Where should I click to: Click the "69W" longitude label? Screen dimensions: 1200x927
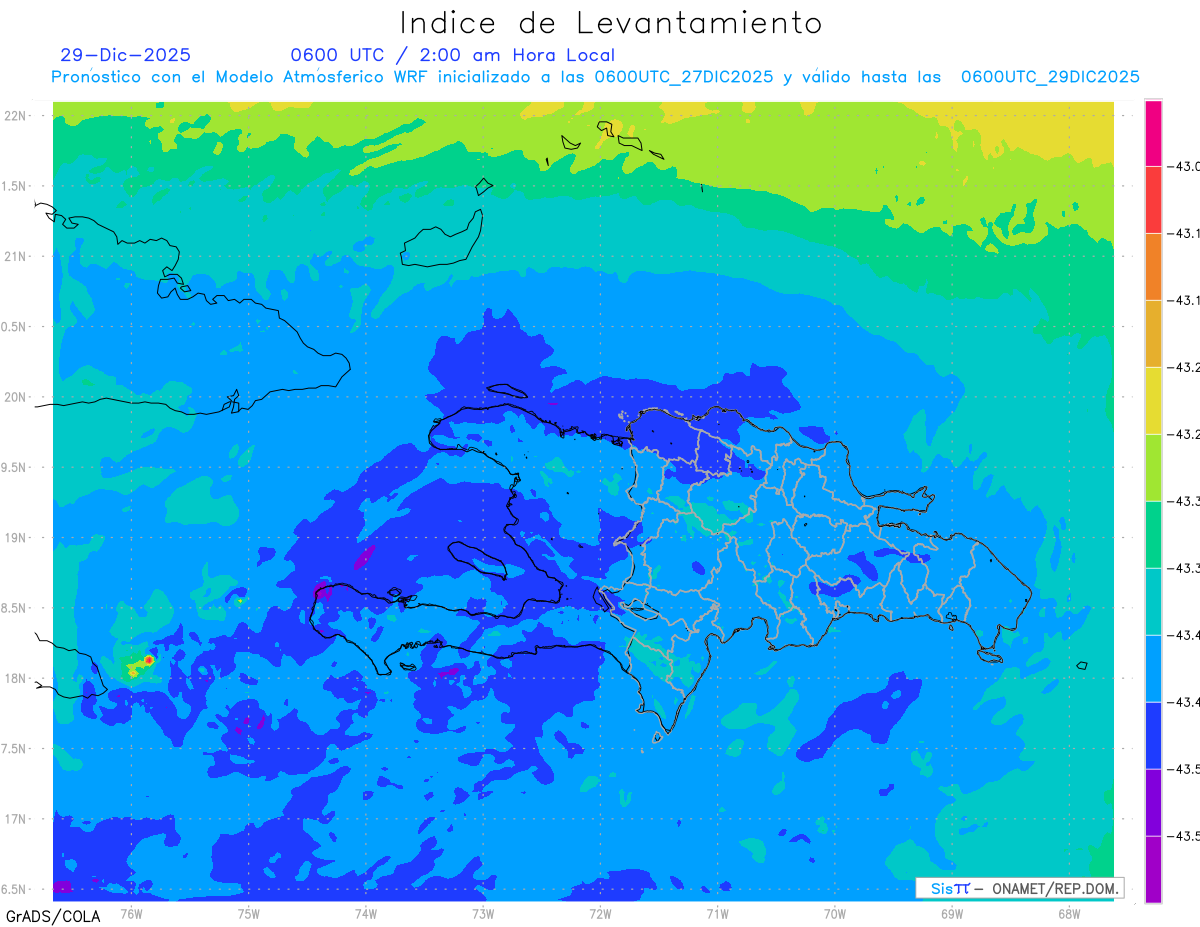[x=951, y=913]
